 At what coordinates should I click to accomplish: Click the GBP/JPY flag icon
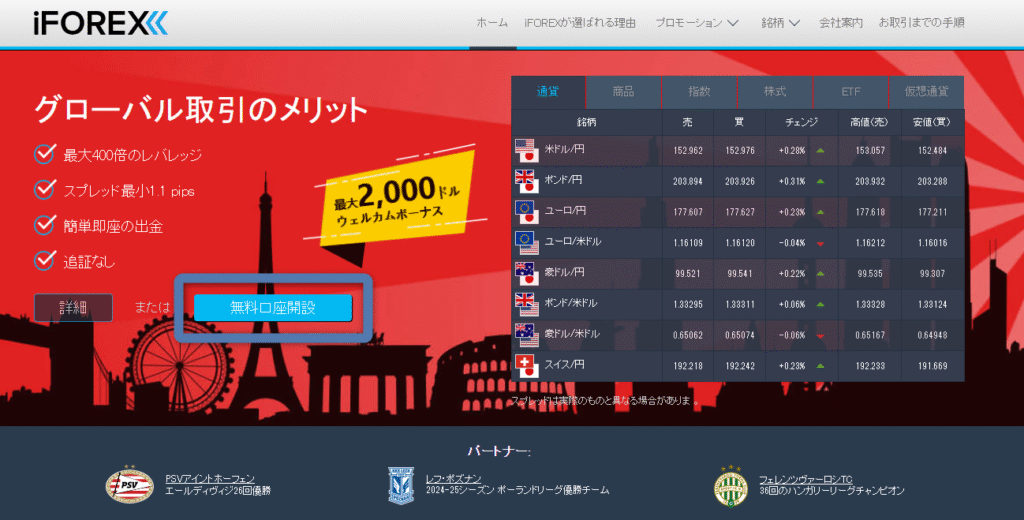point(526,181)
